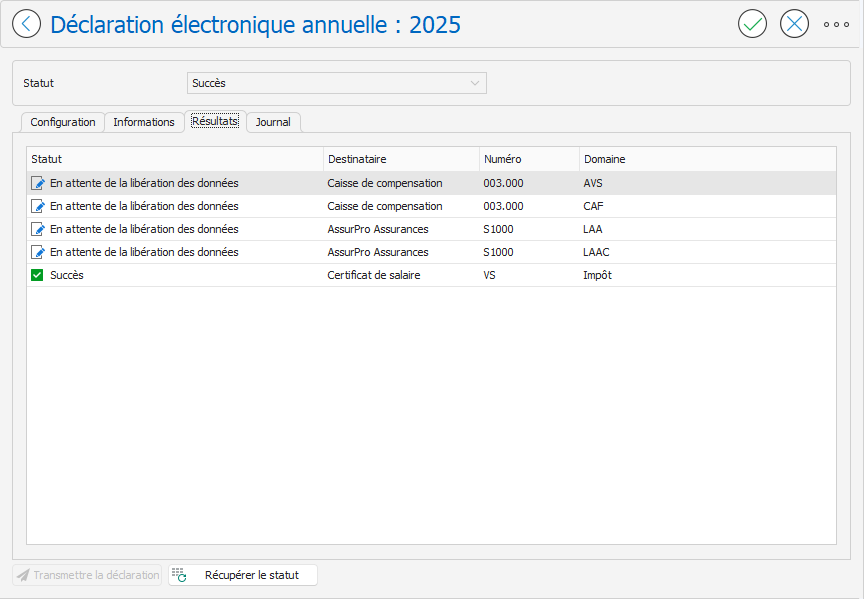Click the edit icon on the LAAC row

[38, 252]
